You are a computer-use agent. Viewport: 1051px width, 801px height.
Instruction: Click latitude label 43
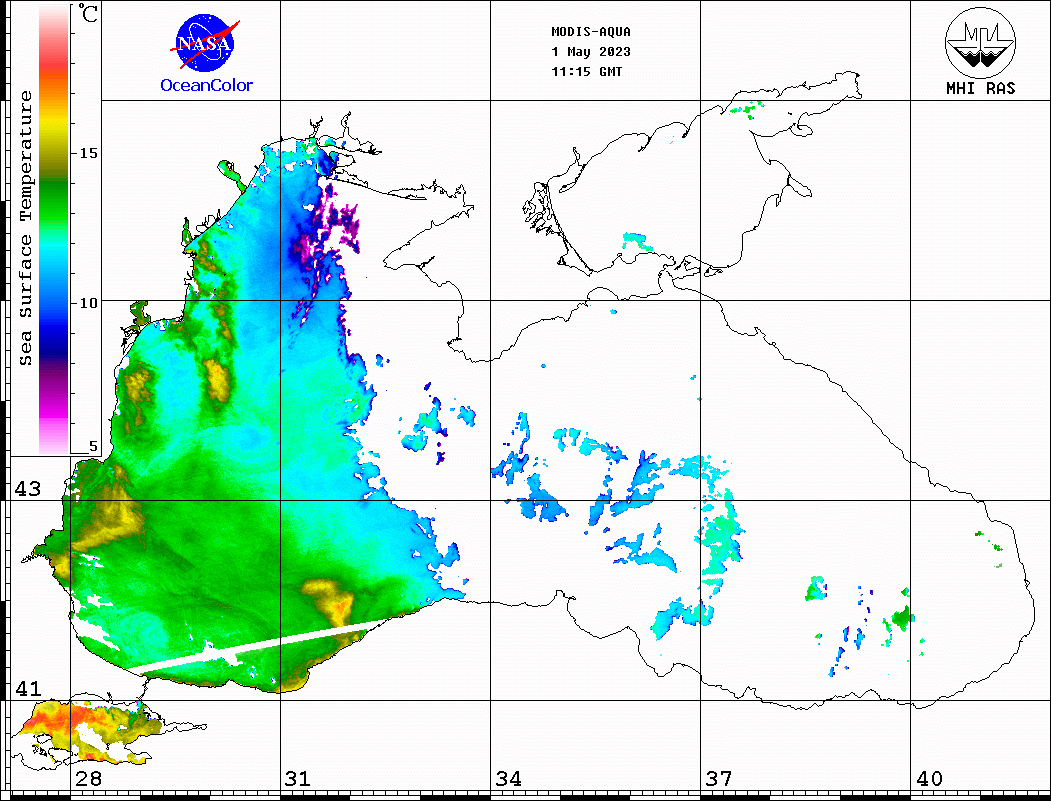coord(28,489)
